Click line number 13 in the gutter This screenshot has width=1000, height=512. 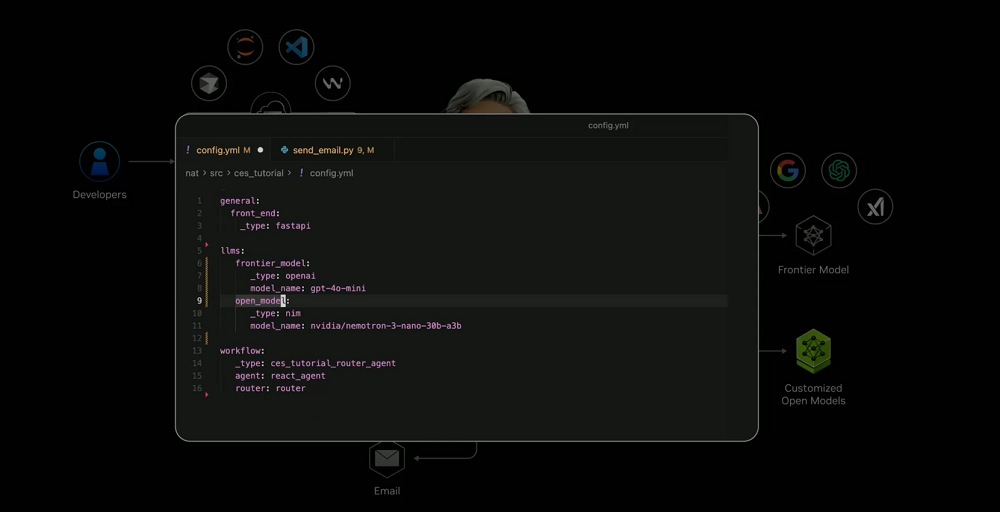click(197, 351)
